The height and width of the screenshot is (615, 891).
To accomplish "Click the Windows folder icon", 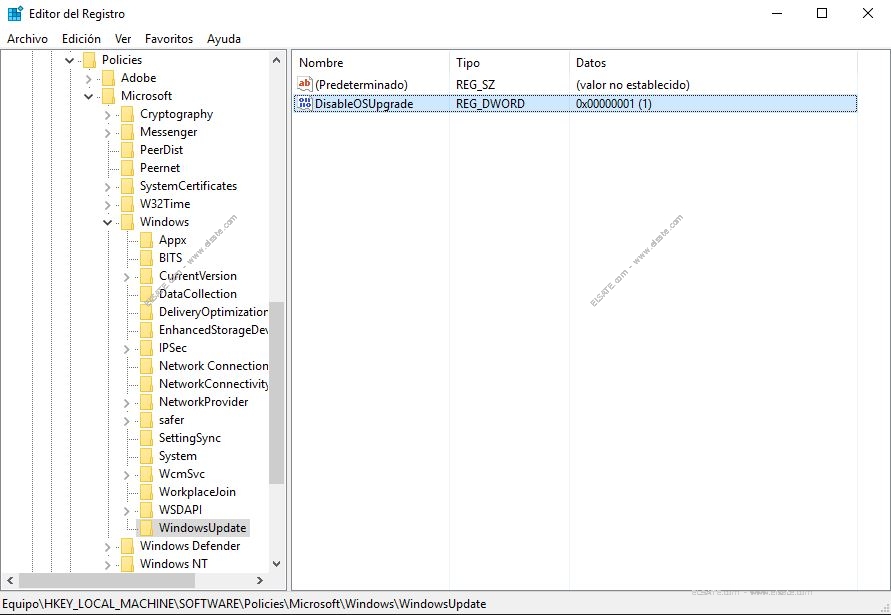I will 127,222.
